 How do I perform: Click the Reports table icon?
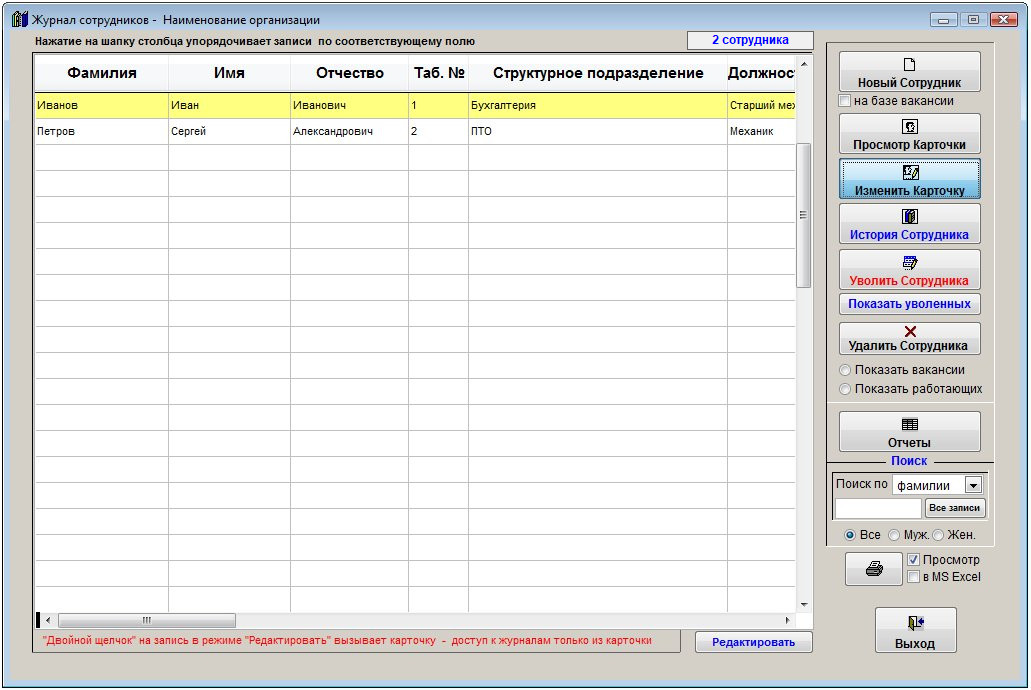[910, 424]
